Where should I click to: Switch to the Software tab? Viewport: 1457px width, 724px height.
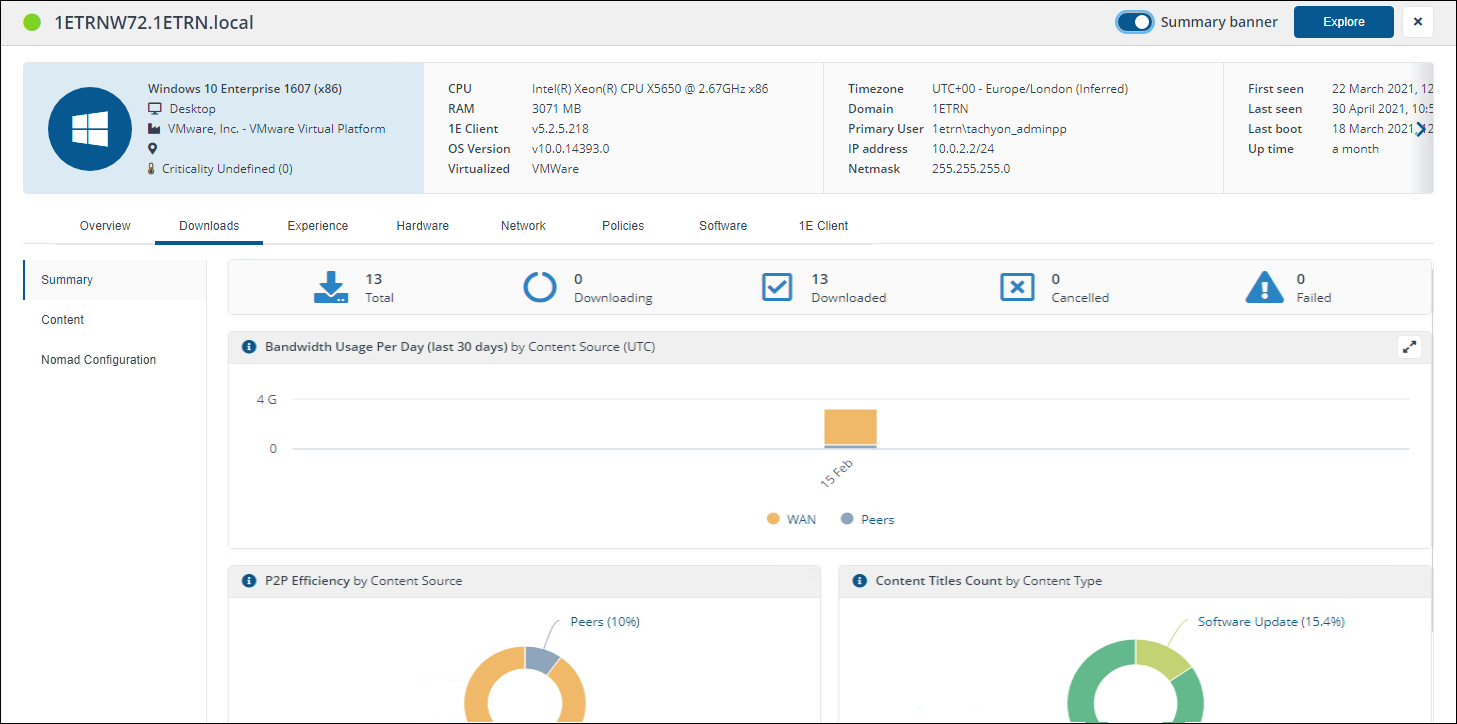[722, 226]
